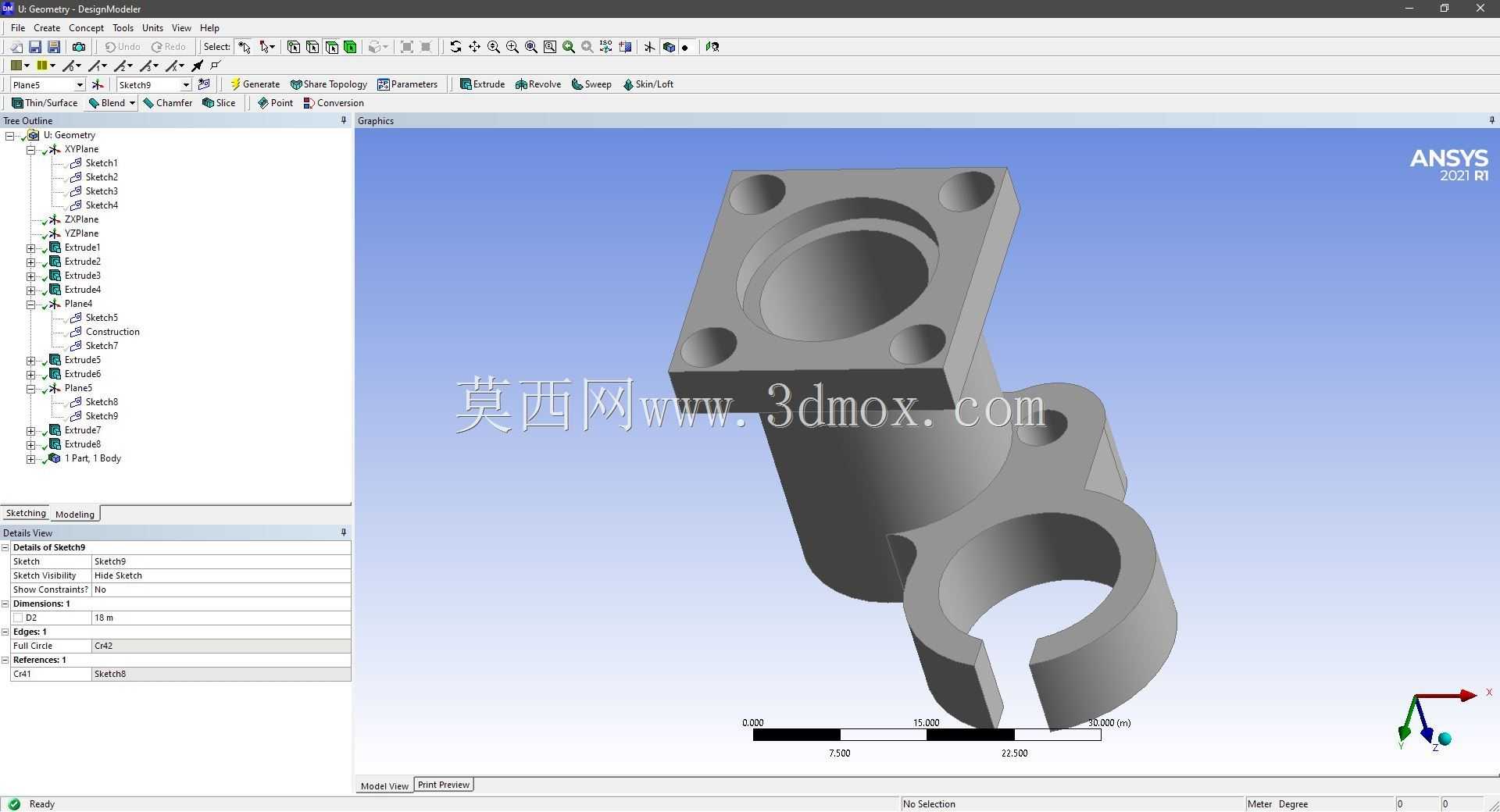Expand the 1 Part, 1 Body node
Viewport: 1500px width, 812px height.
pos(30,458)
